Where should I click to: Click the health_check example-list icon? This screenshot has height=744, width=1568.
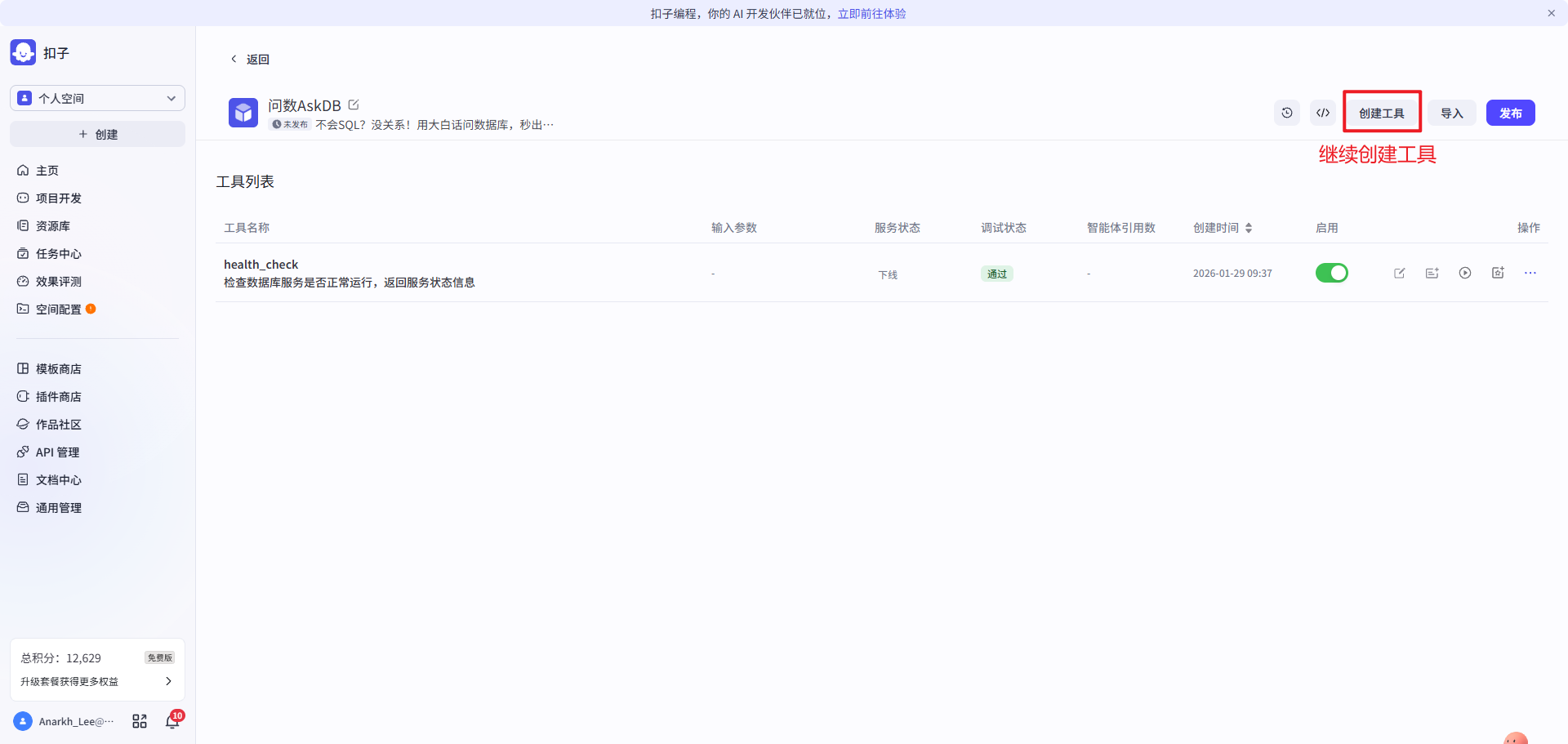coord(1432,273)
